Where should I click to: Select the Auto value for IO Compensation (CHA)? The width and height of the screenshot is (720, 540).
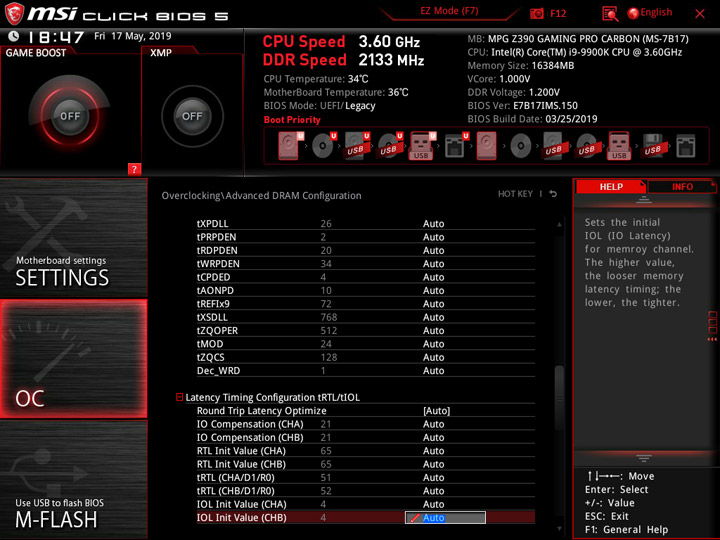pyautogui.click(x=433, y=424)
